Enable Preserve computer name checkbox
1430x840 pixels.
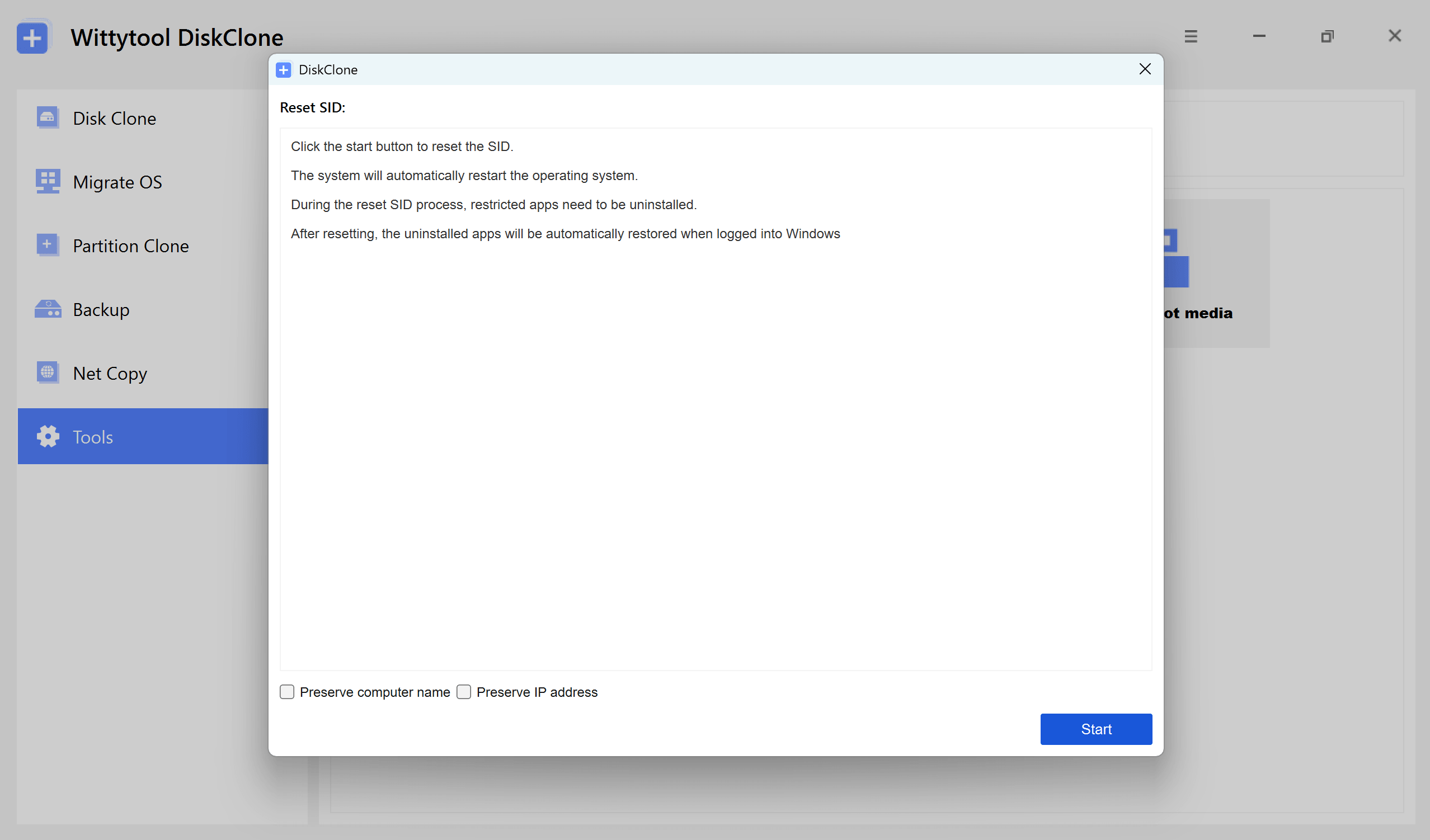pos(287,692)
